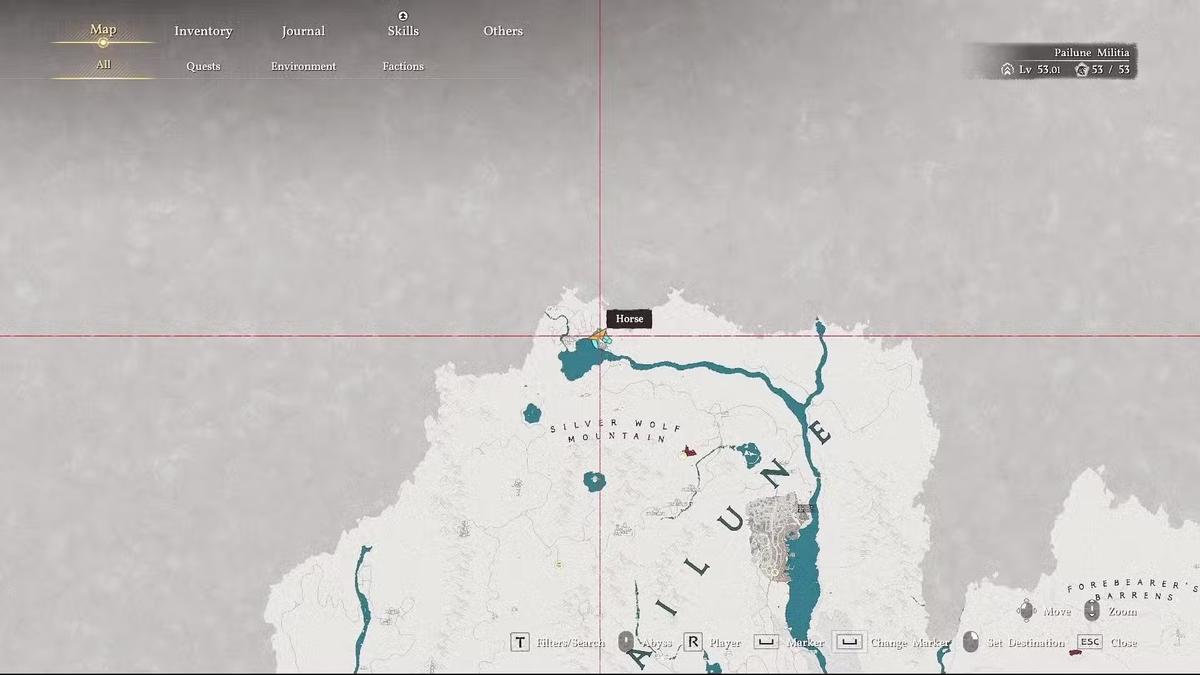
Task: Choose Set Destination
Action: (x=1026, y=643)
